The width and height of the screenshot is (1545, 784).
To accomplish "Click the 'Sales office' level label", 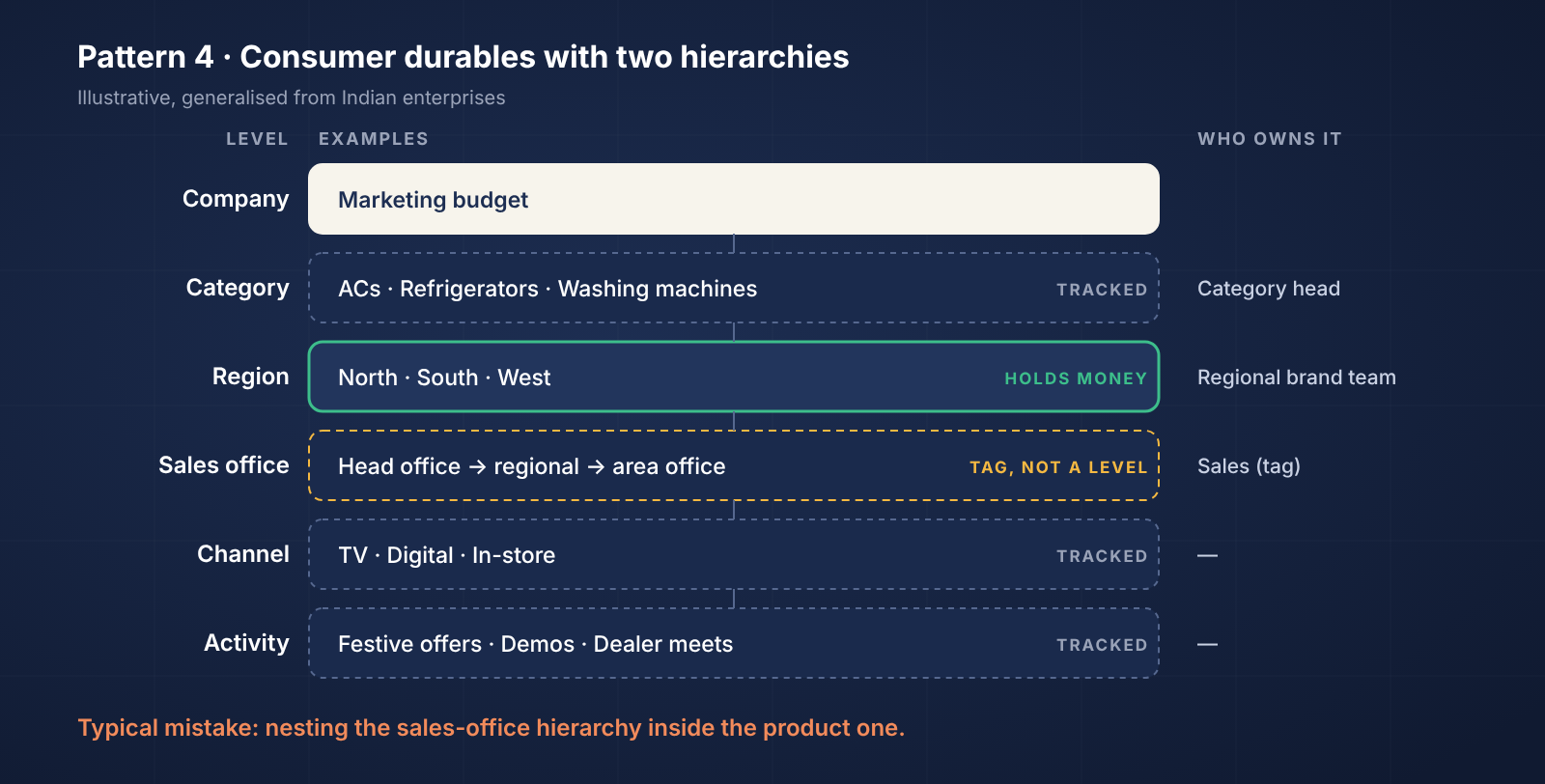I will pyautogui.click(x=224, y=465).
